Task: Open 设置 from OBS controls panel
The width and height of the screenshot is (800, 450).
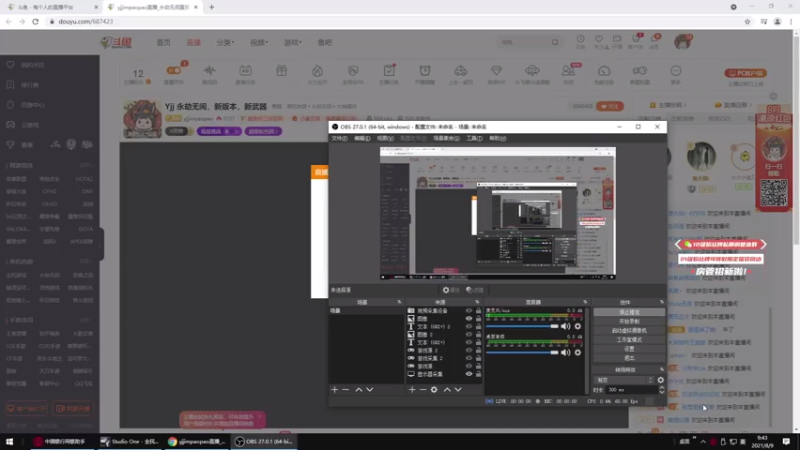Action: pos(629,348)
